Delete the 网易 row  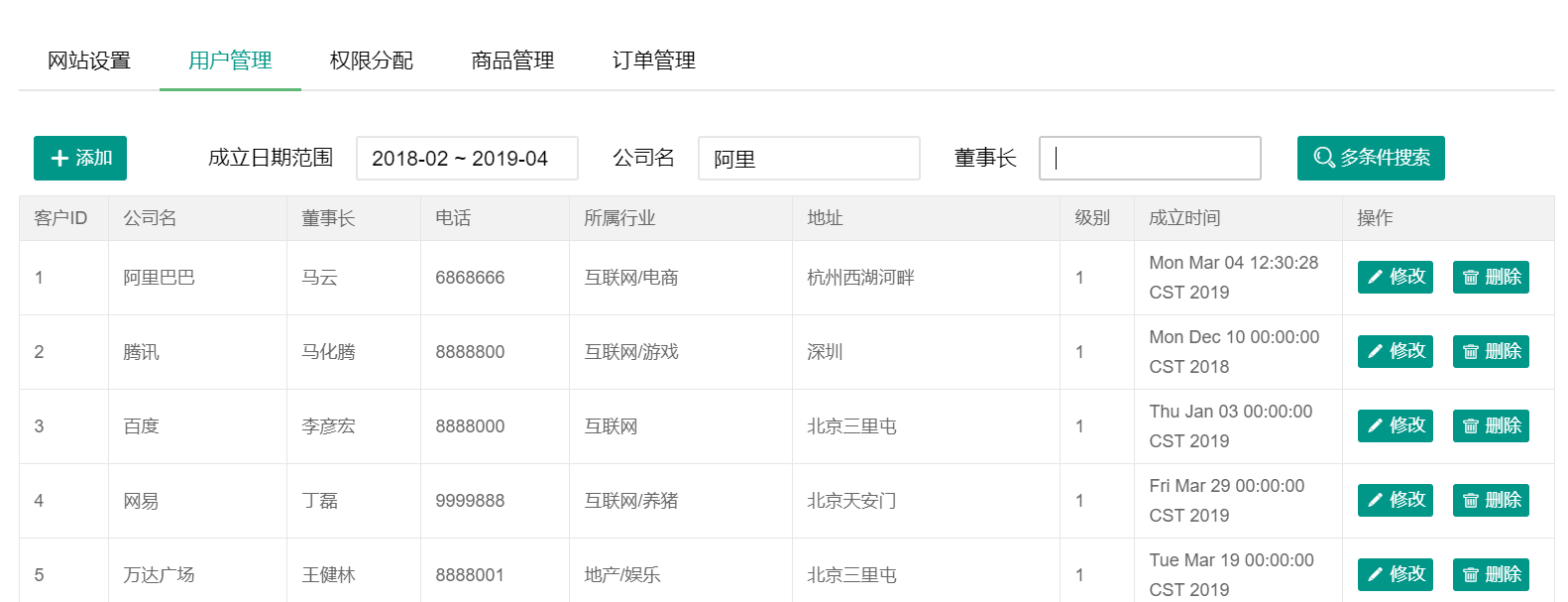point(1491,500)
